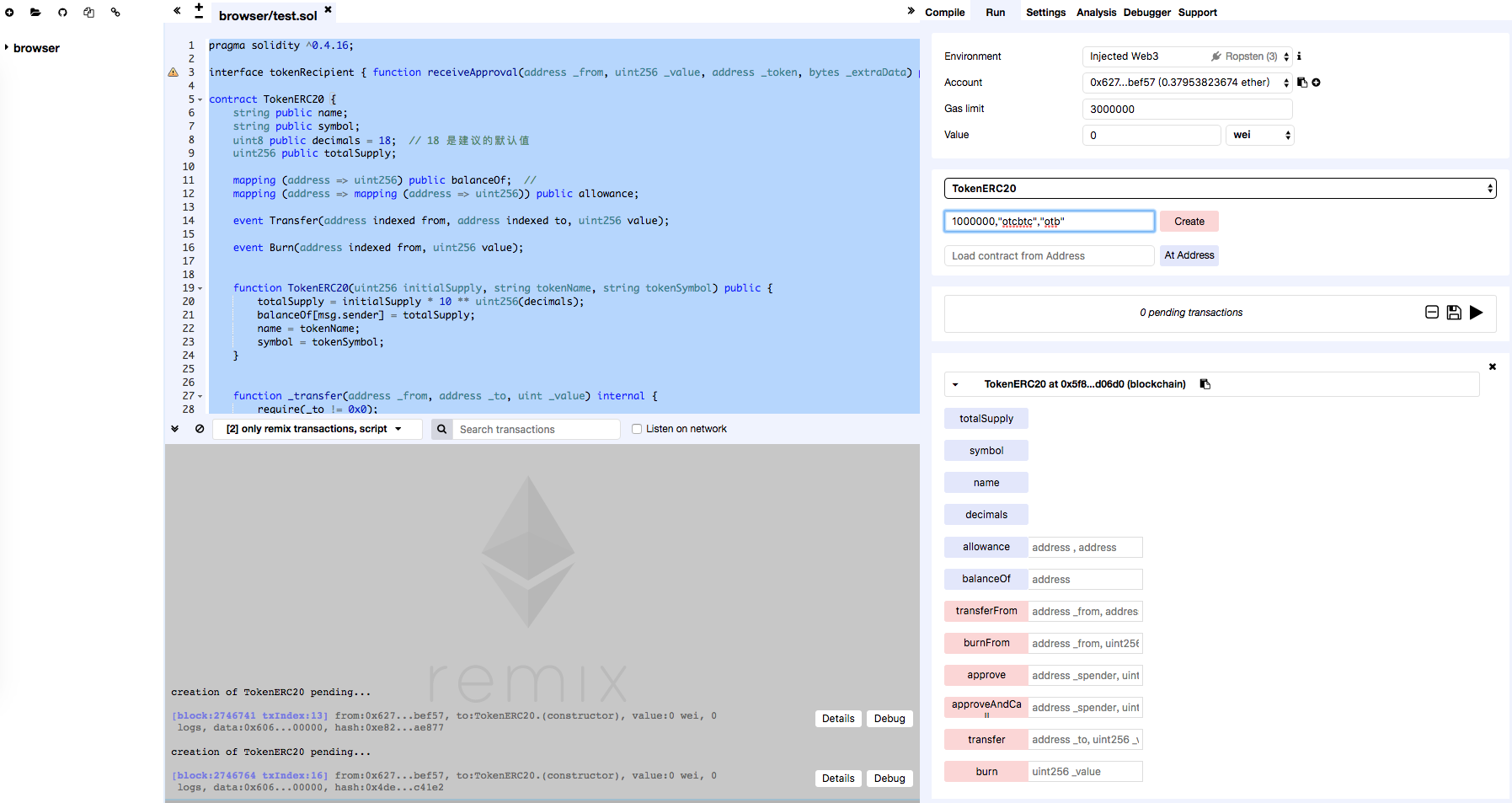Run the transactions with the play icon
1512x803 pixels.
[x=1476, y=313]
